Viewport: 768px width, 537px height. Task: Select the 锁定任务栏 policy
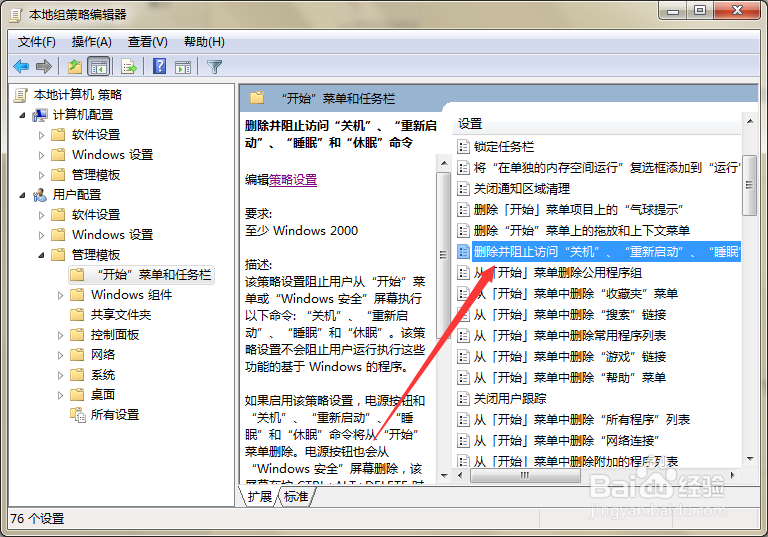(504, 147)
